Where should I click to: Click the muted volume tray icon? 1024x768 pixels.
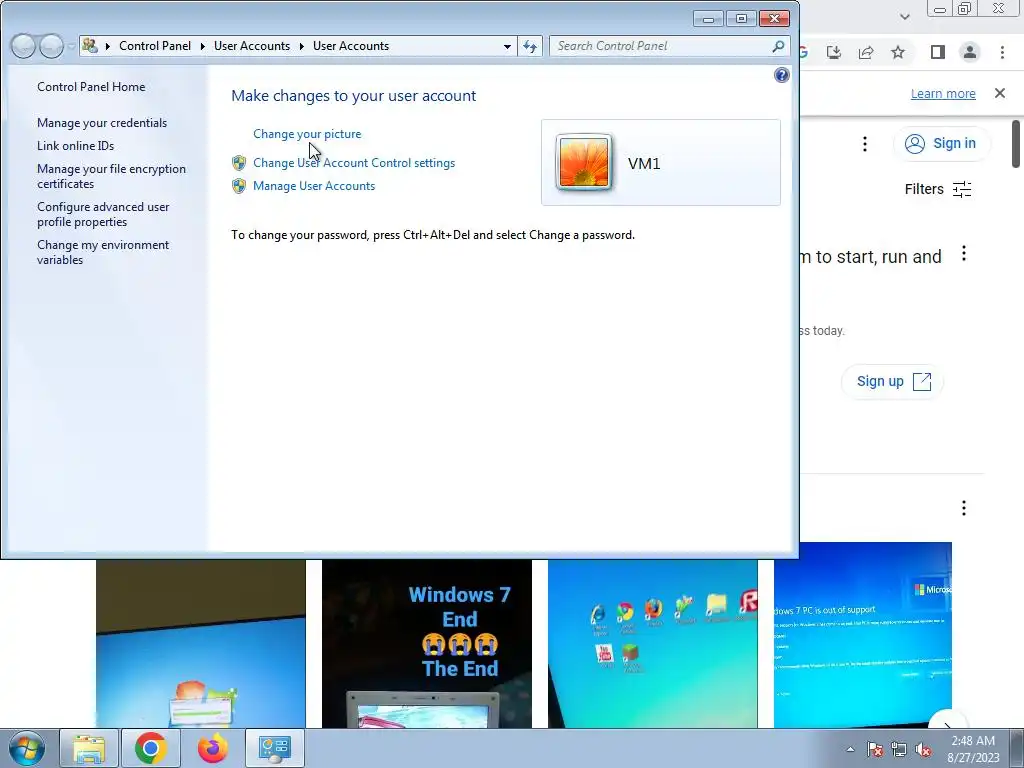[x=923, y=749]
